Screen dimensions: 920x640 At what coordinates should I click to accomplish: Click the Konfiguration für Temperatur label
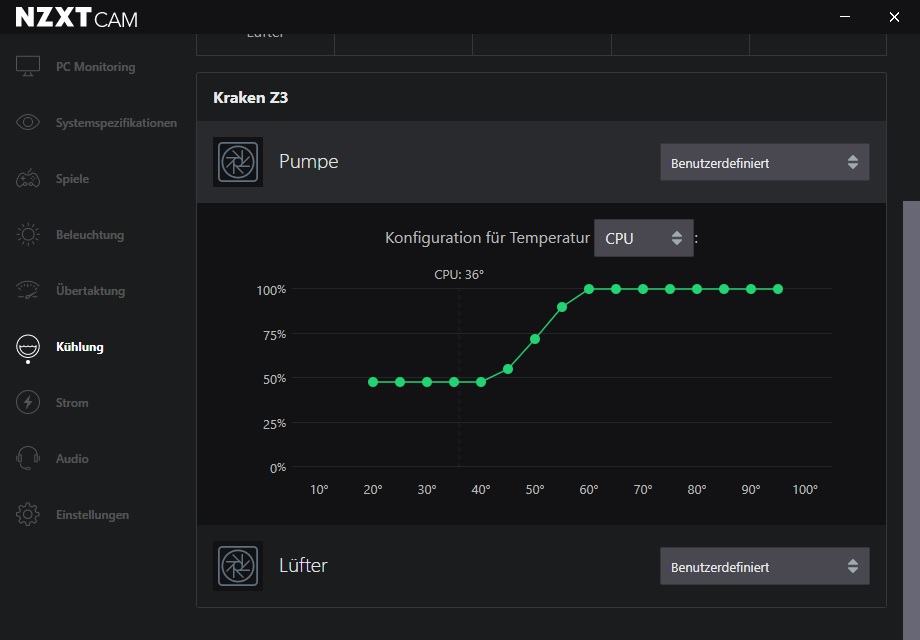pos(487,238)
